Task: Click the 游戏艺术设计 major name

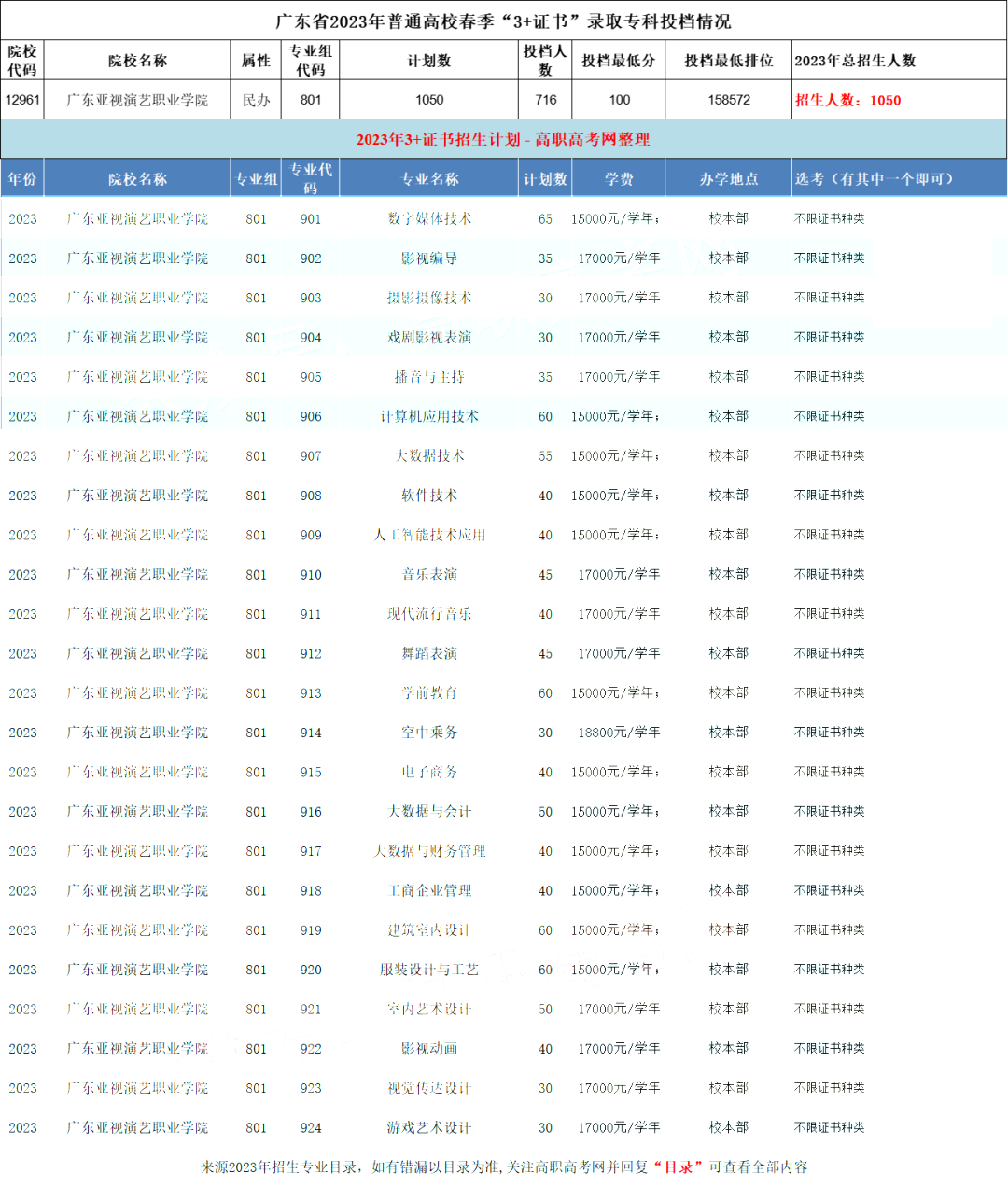Action: click(429, 1127)
